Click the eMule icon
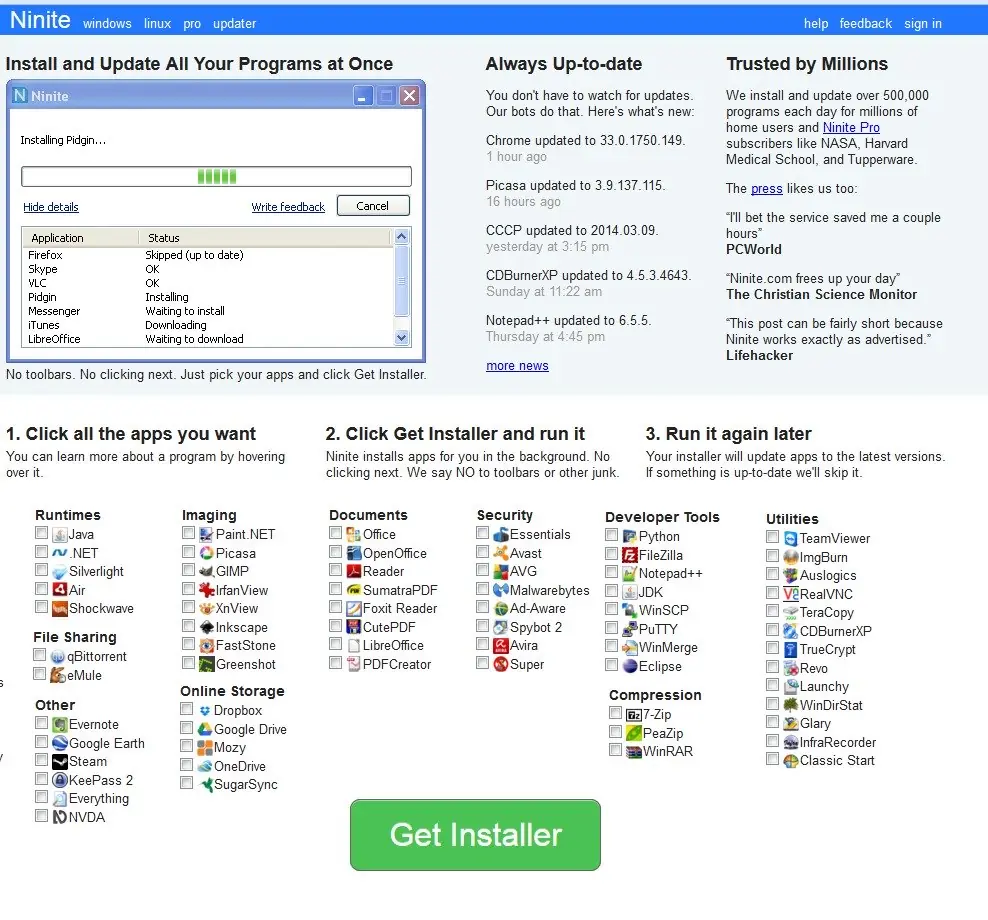This screenshot has width=988, height=920. tap(58, 675)
